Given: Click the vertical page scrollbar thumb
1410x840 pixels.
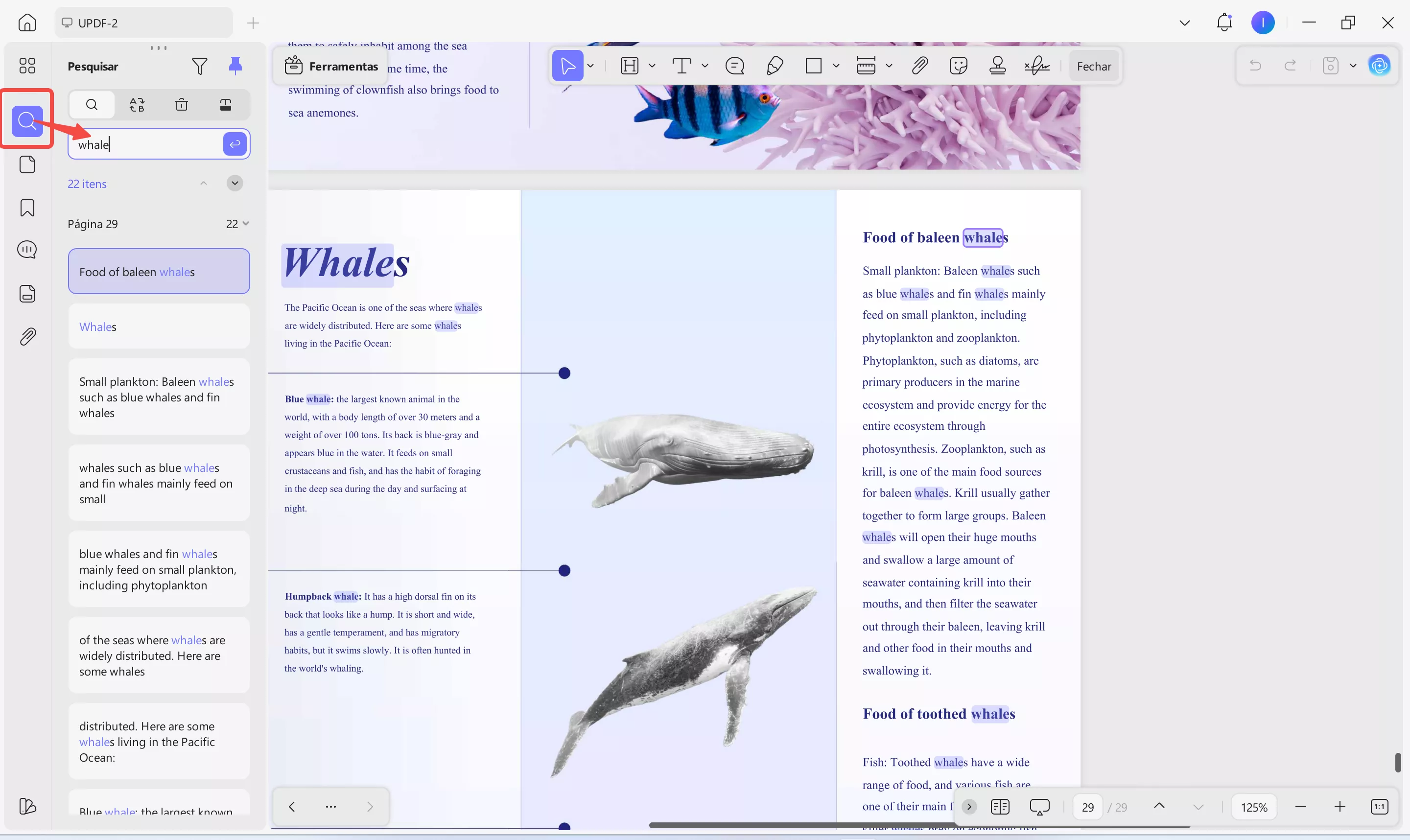Looking at the screenshot, I should pyautogui.click(x=1398, y=763).
